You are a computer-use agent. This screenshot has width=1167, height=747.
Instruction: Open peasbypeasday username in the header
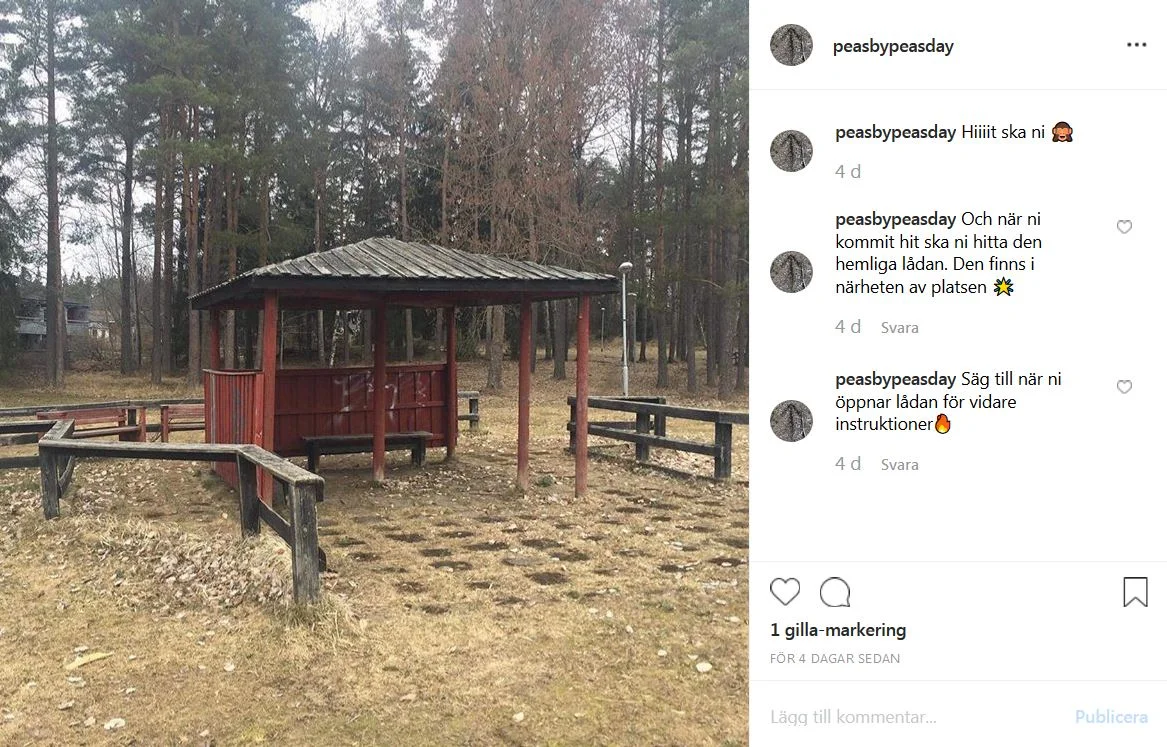coord(893,46)
